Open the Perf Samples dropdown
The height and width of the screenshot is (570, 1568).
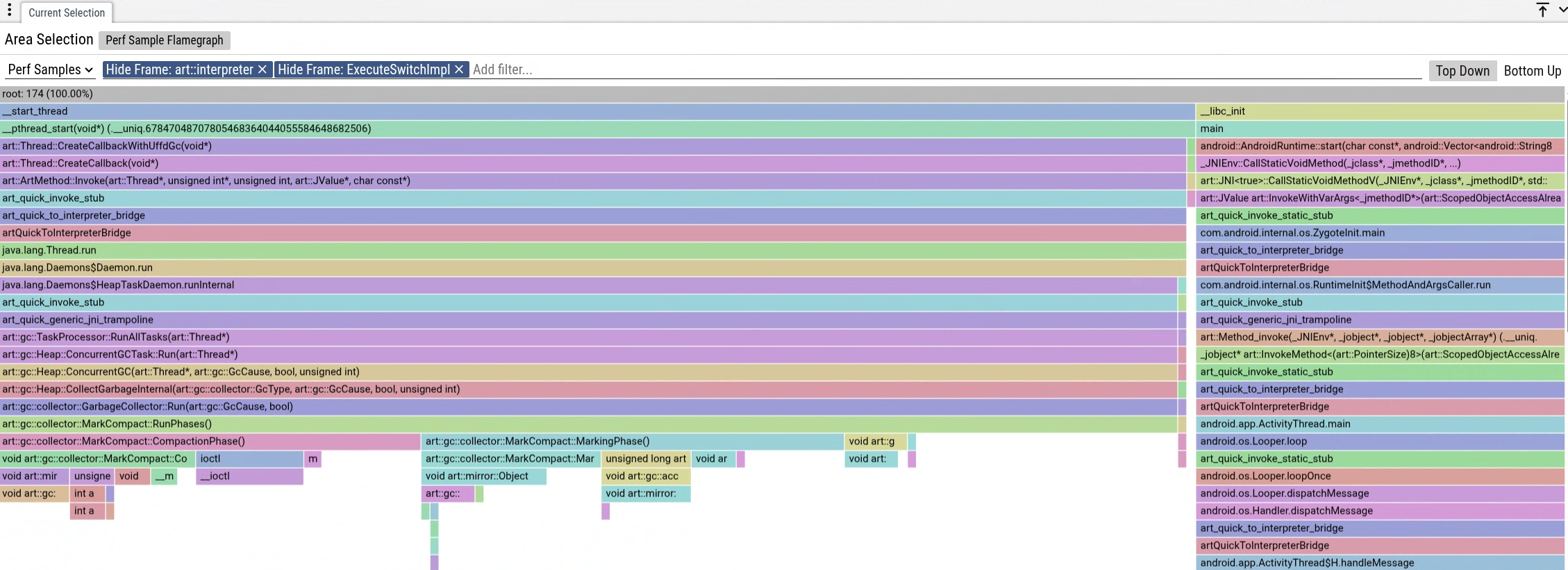pos(50,69)
